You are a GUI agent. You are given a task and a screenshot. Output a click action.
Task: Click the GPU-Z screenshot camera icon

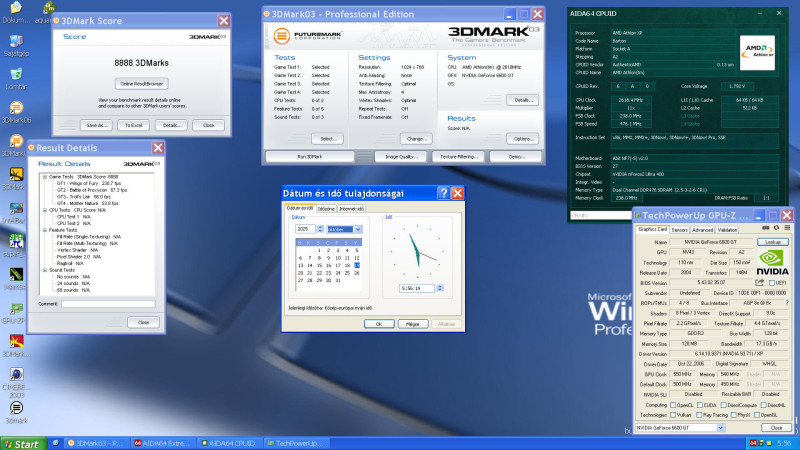765,228
